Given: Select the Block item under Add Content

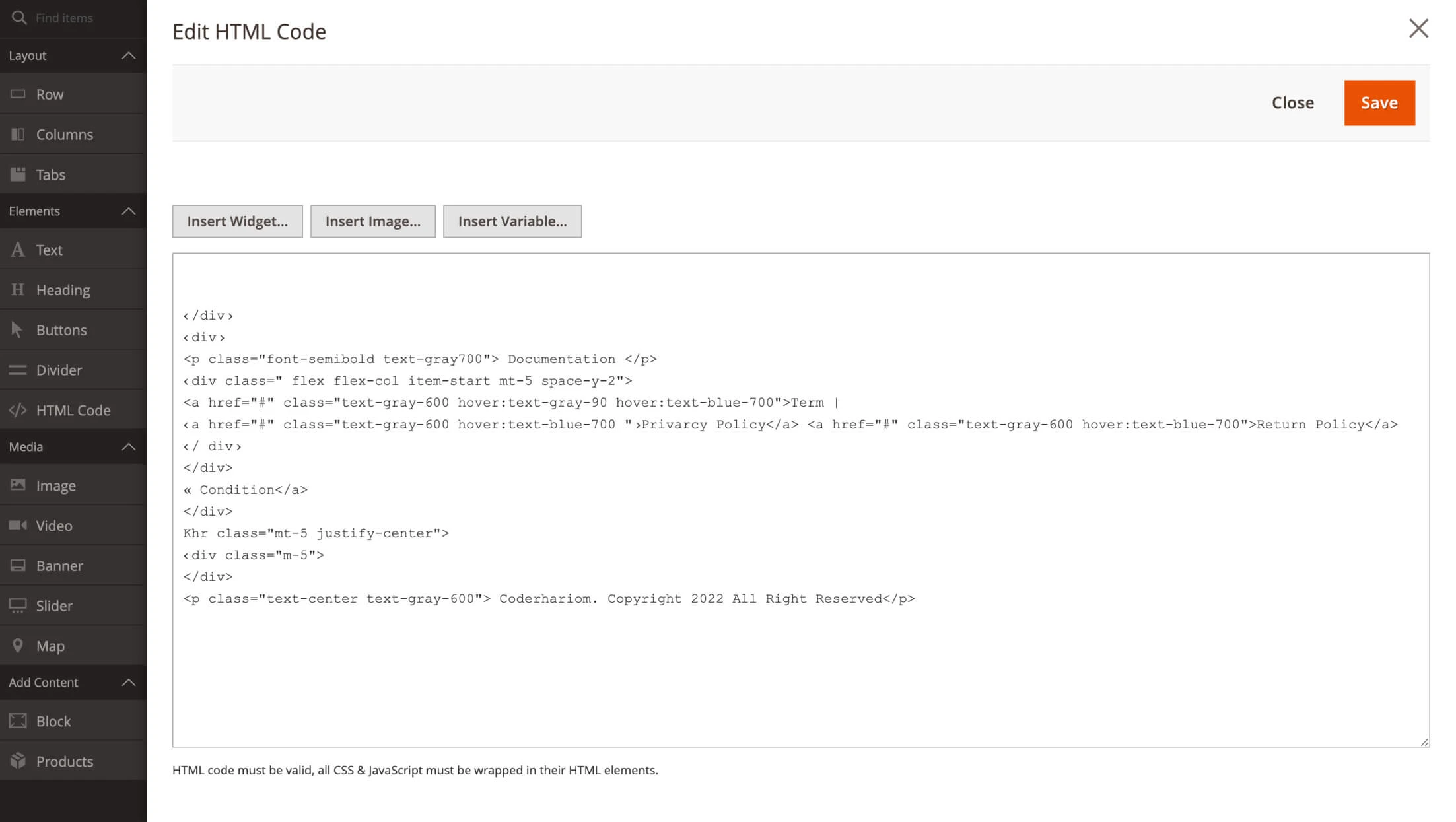Looking at the screenshot, I should pos(53,721).
